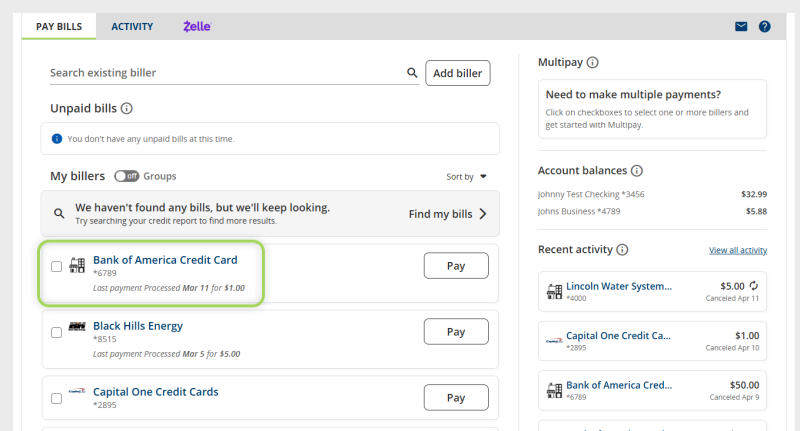The width and height of the screenshot is (800, 431).
Task: Open Bank of America Credit Card biller link
Action: click(x=165, y=260)
